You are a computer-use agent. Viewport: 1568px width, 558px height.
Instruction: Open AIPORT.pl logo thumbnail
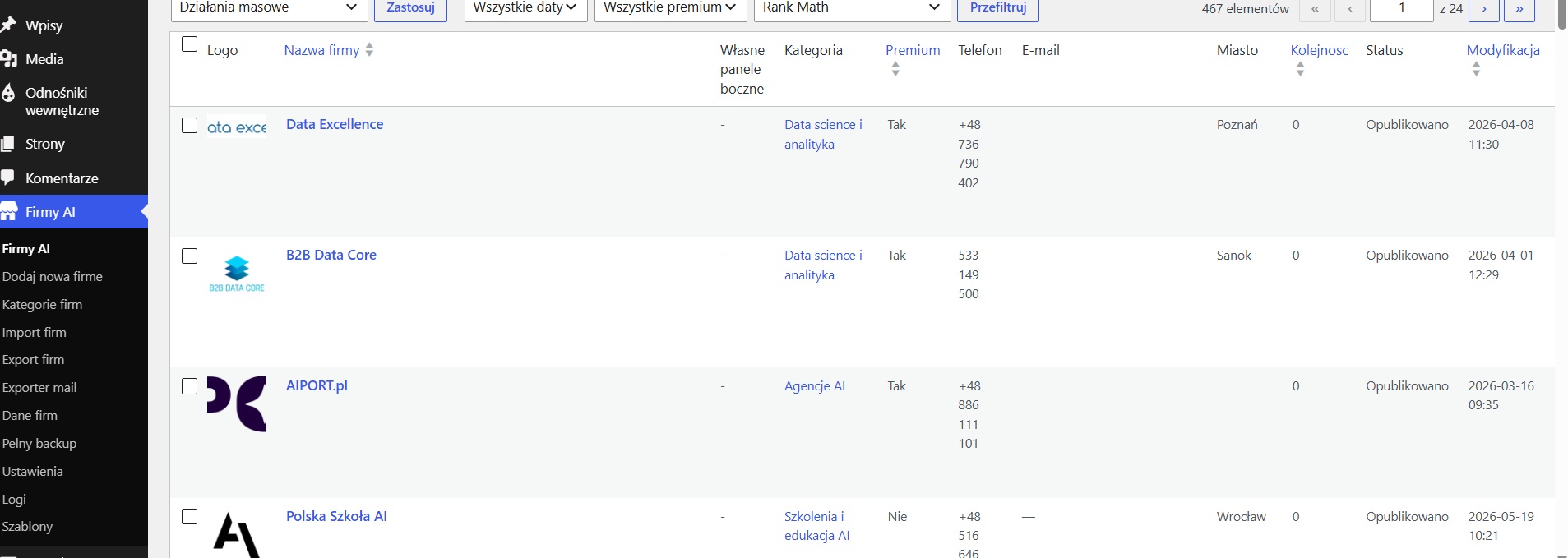[x=237, y=404]
